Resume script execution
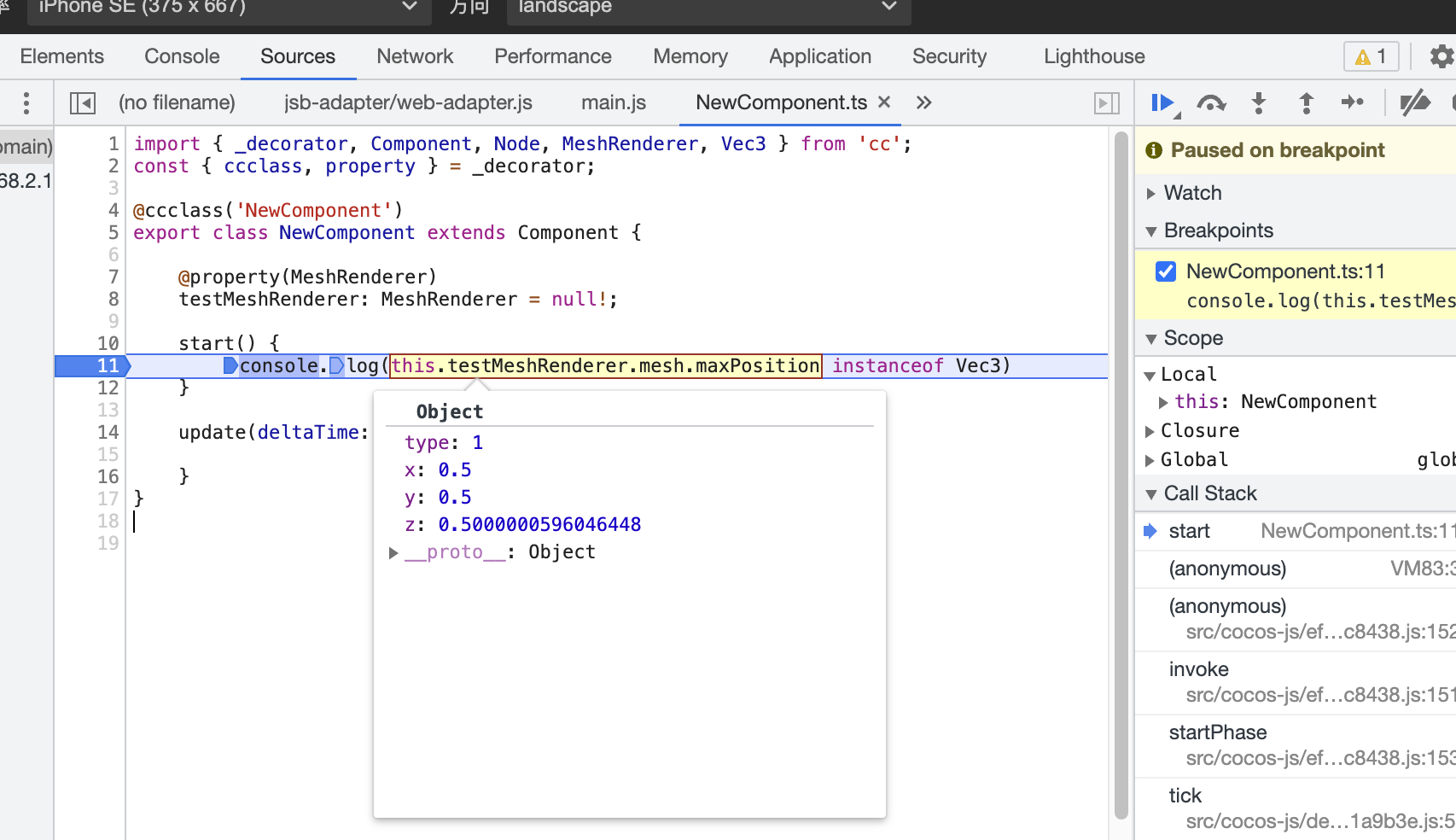 (x=1162, y=102)
